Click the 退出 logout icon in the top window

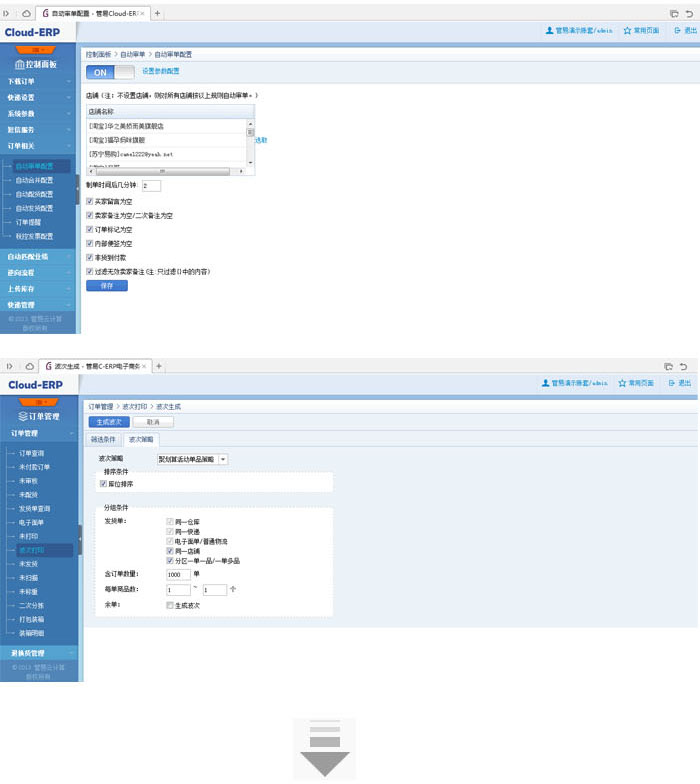point(678,30)
